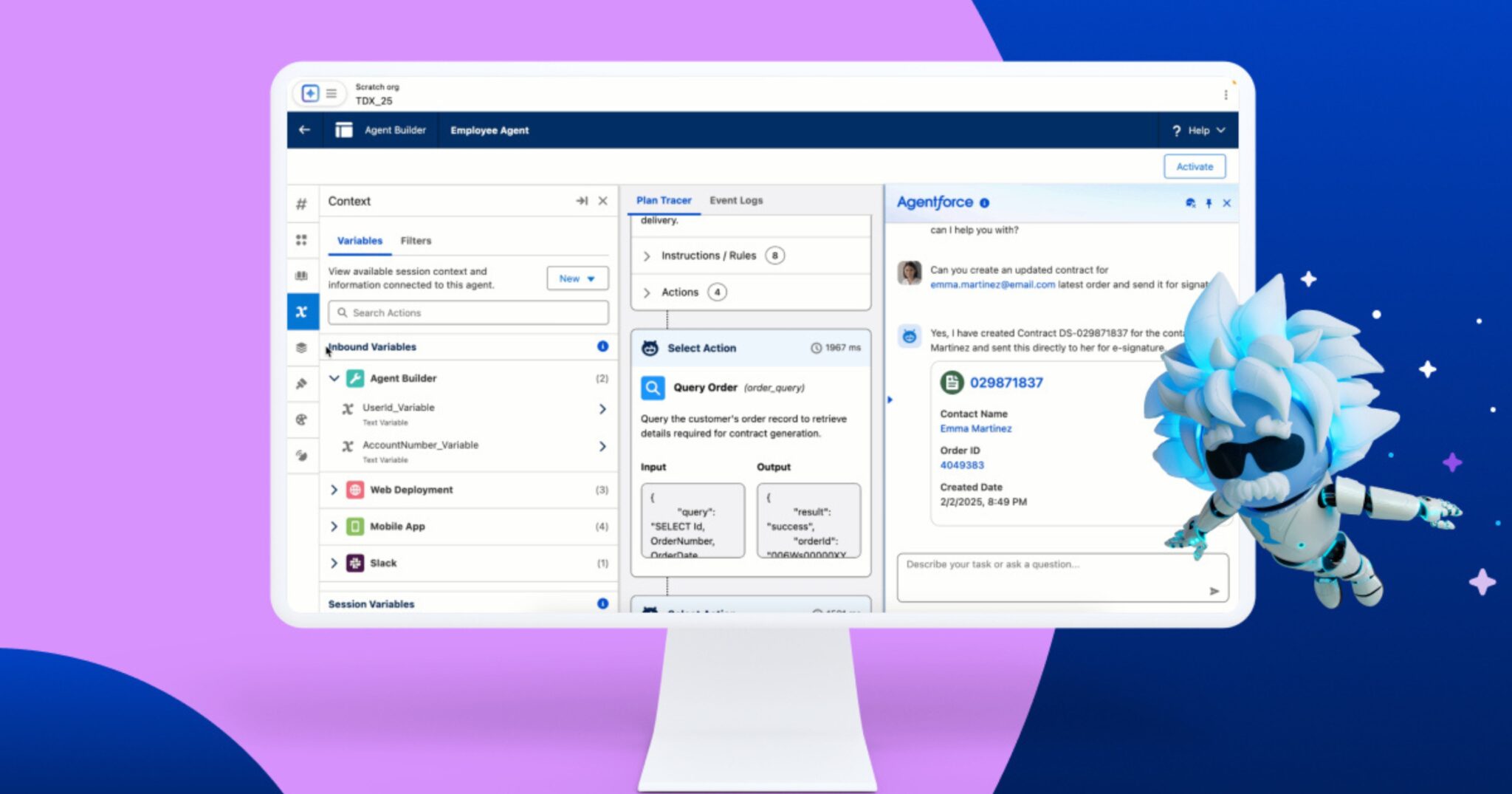Expand the Slack variables group
Image resolution: width=1512 pixels, height=794 pixels.
click(x=334, y=563)
